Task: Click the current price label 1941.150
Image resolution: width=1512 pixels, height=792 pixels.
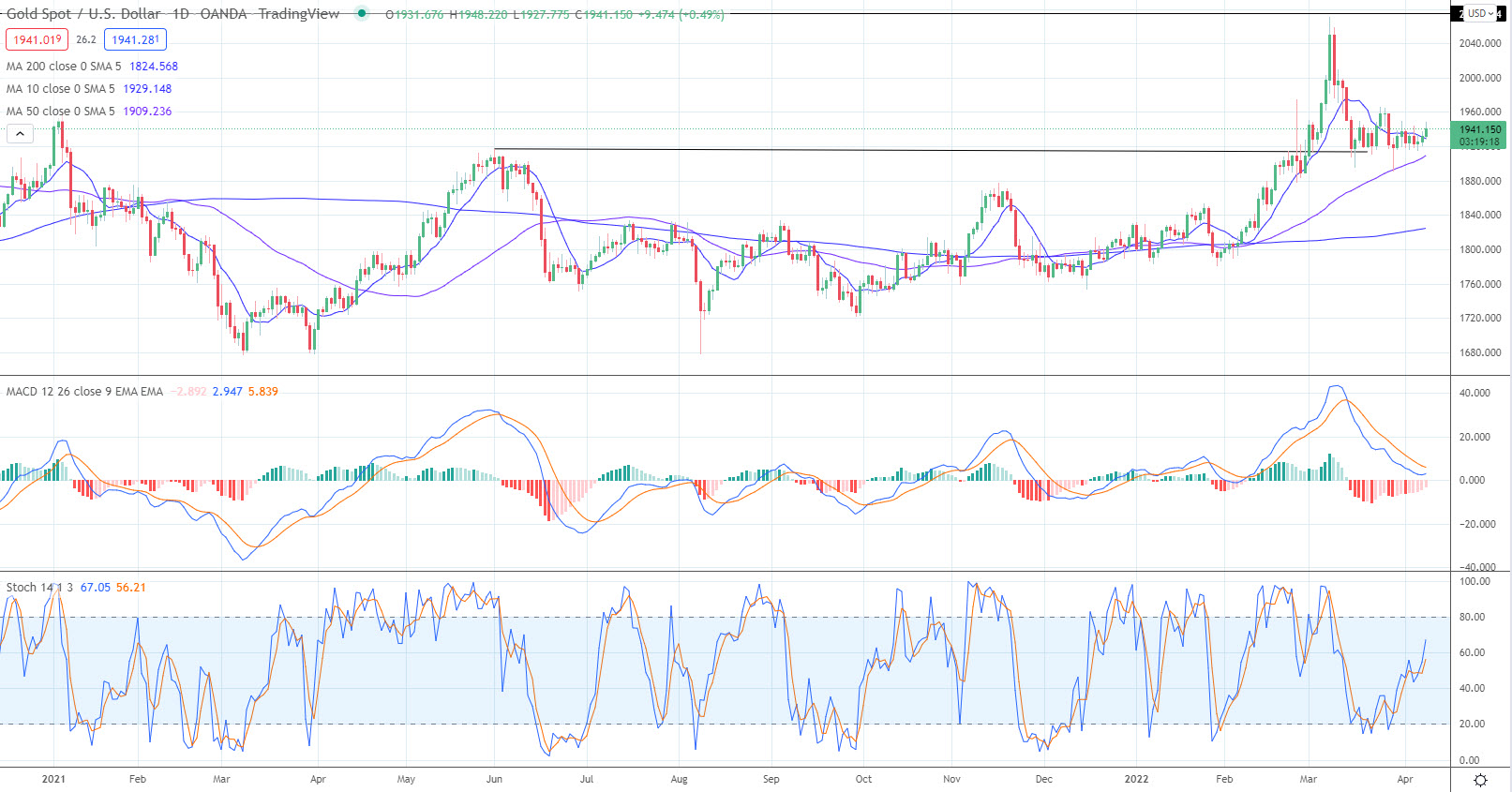Action: point(1480,129)
